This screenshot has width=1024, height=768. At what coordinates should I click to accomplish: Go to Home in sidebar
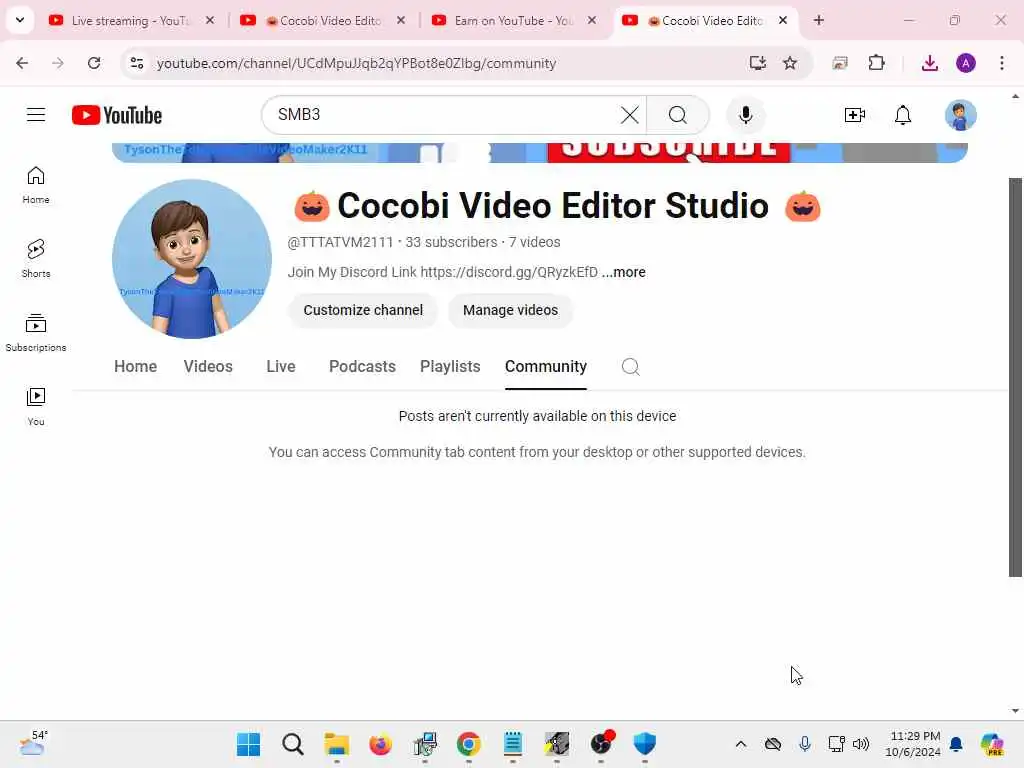coord(36,185)
